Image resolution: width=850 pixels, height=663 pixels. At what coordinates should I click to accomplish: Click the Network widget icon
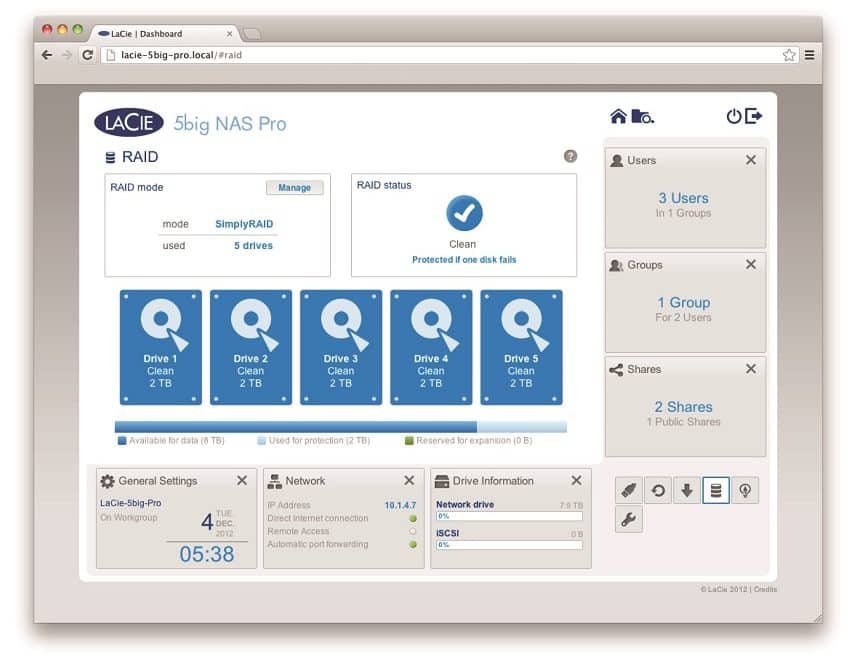point(275,481)
